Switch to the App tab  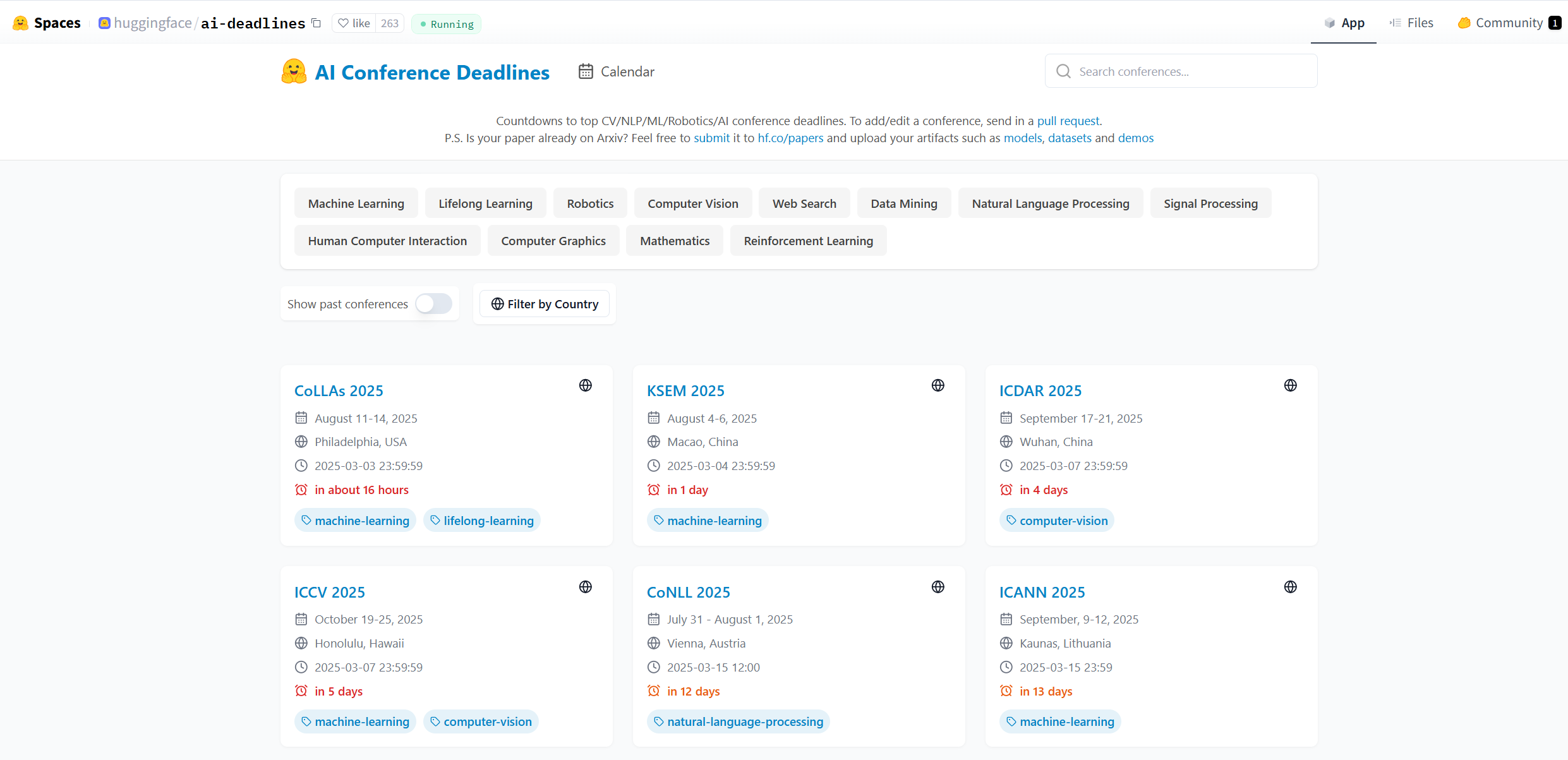click(x=1344, y=23)
